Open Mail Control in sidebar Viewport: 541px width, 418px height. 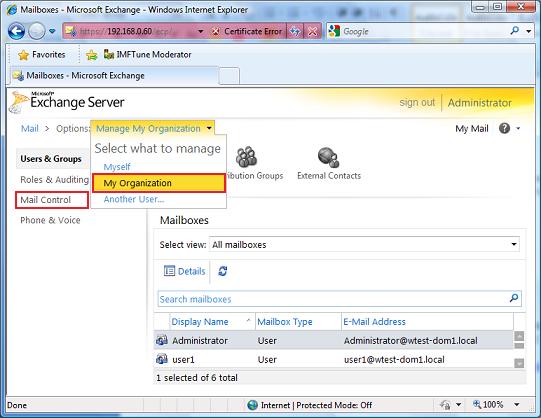coord(52,200)
